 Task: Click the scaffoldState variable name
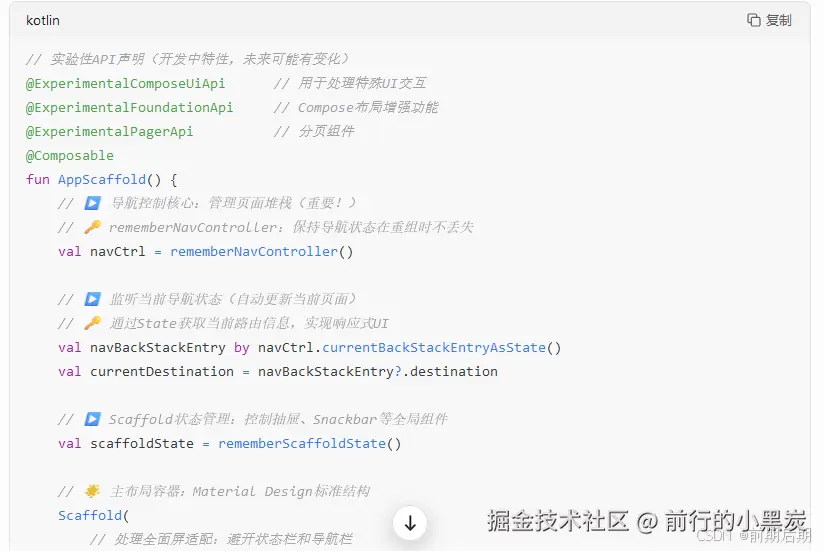tap(142, 444)
